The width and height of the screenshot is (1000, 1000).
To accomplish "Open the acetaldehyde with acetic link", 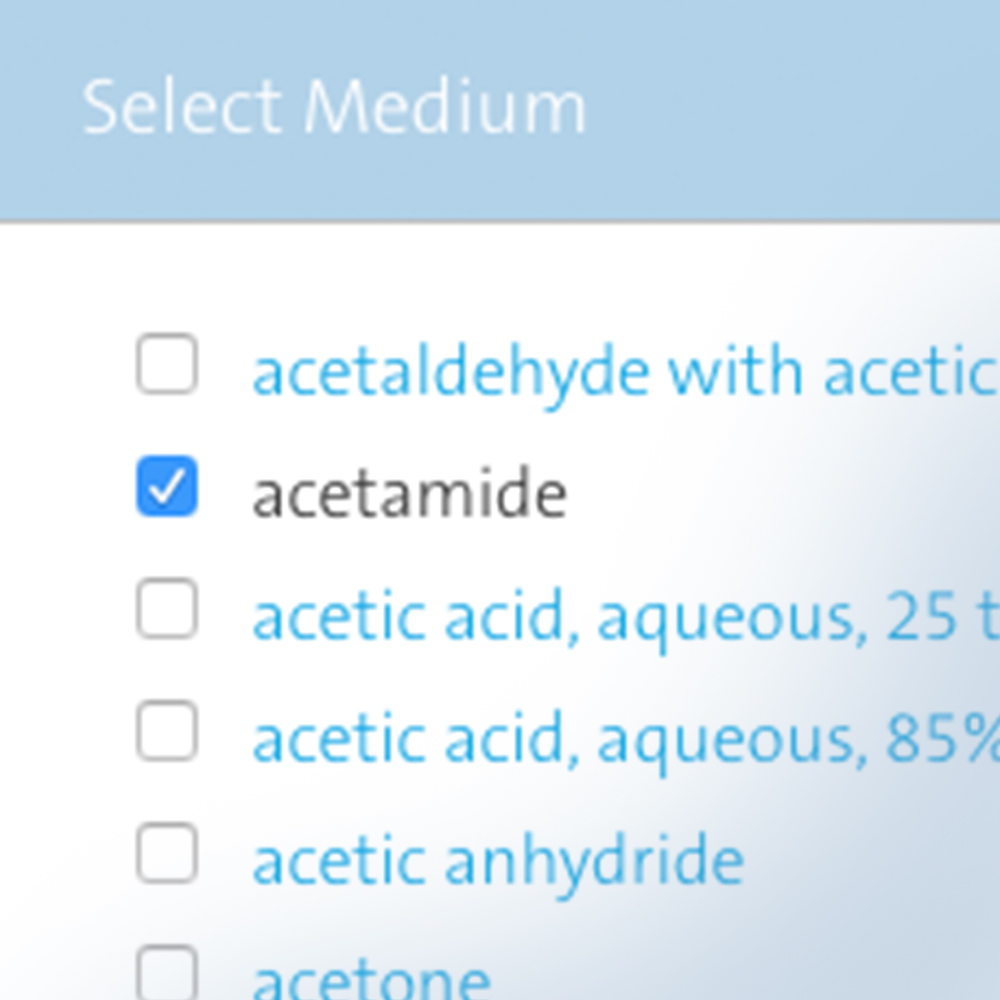I will [626, 374].
